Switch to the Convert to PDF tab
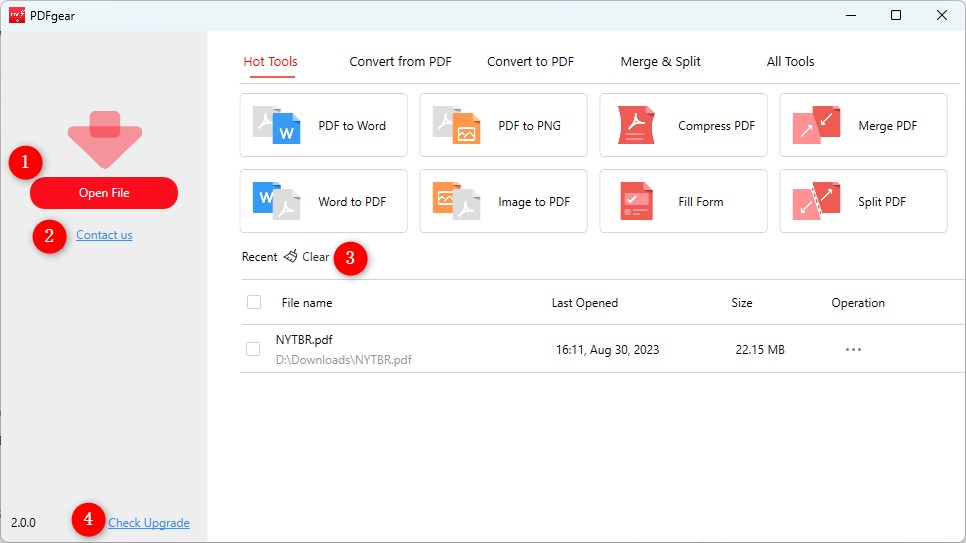966x543 pixels. 530,62
